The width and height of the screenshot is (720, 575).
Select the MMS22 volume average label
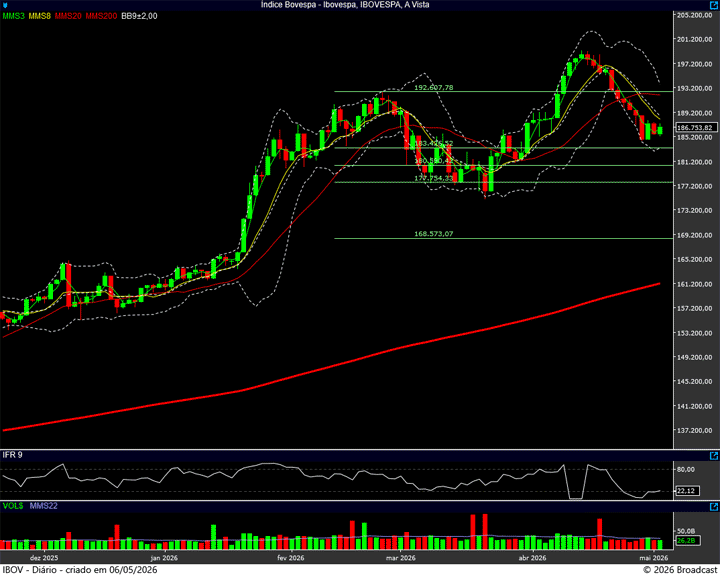(x=44, y=506)
